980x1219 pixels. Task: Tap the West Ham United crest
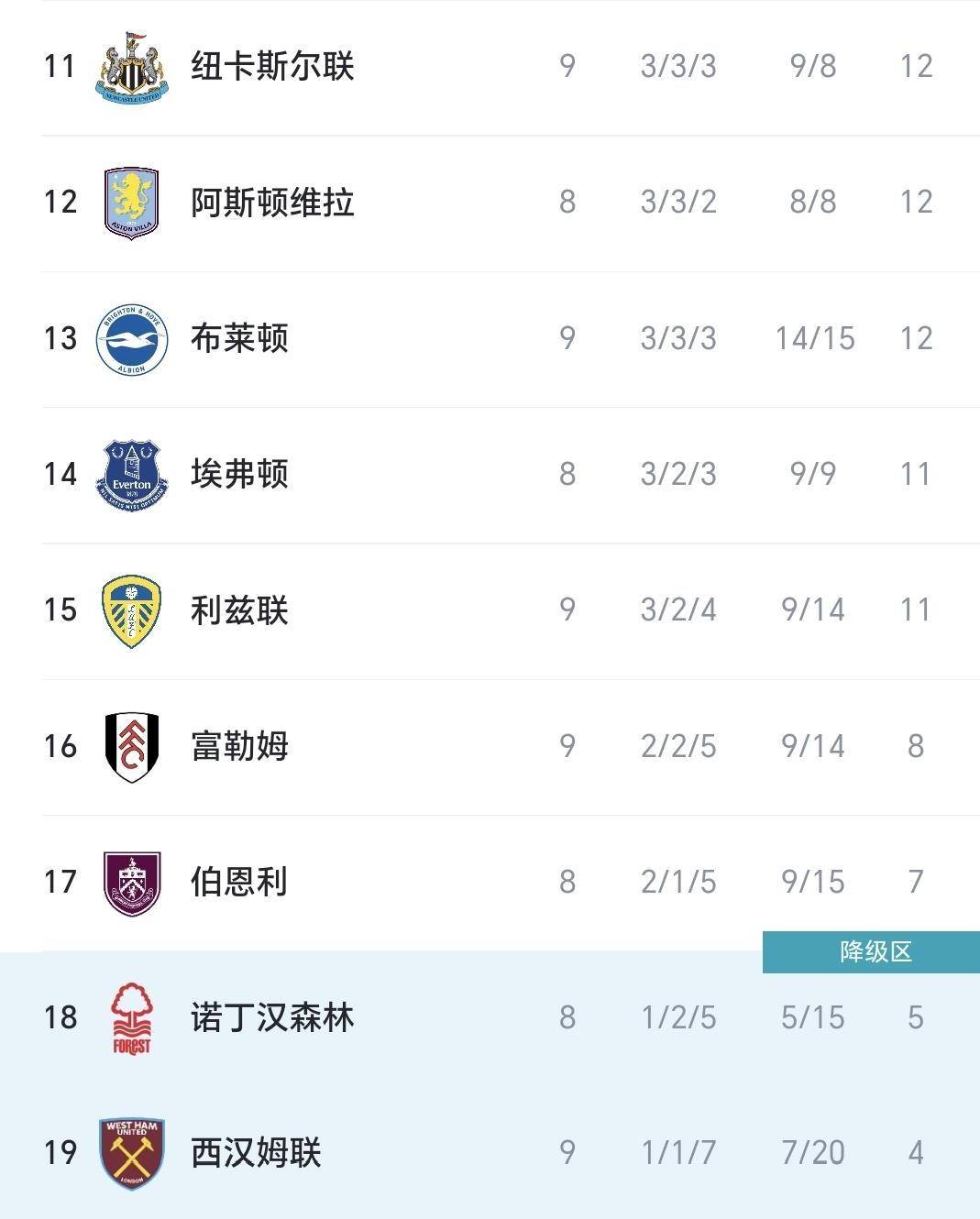pyautogui.click(x=131, y=1153)
